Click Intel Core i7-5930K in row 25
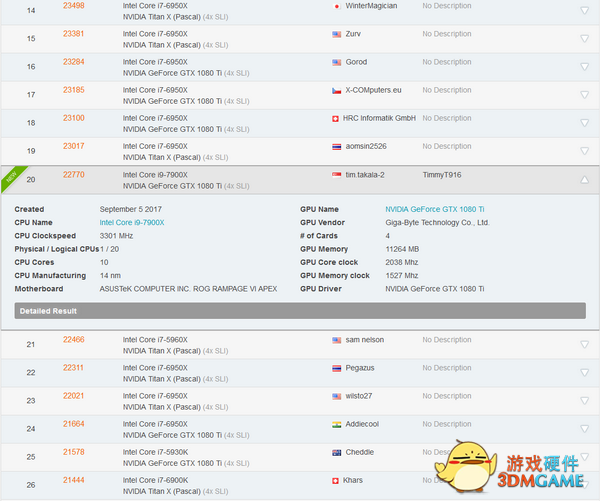 click(x=155, y=452)
